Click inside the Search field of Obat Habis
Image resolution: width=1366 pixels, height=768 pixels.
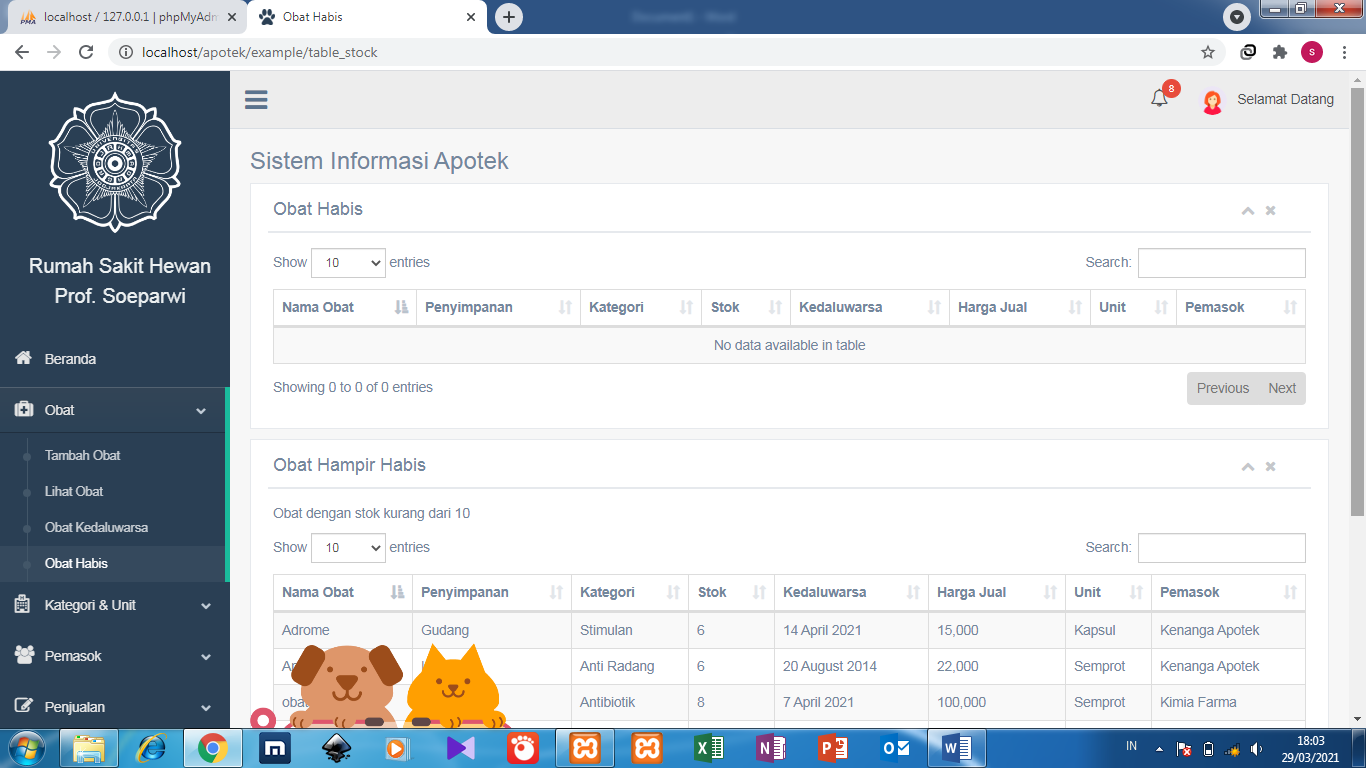pos(1221,262)
